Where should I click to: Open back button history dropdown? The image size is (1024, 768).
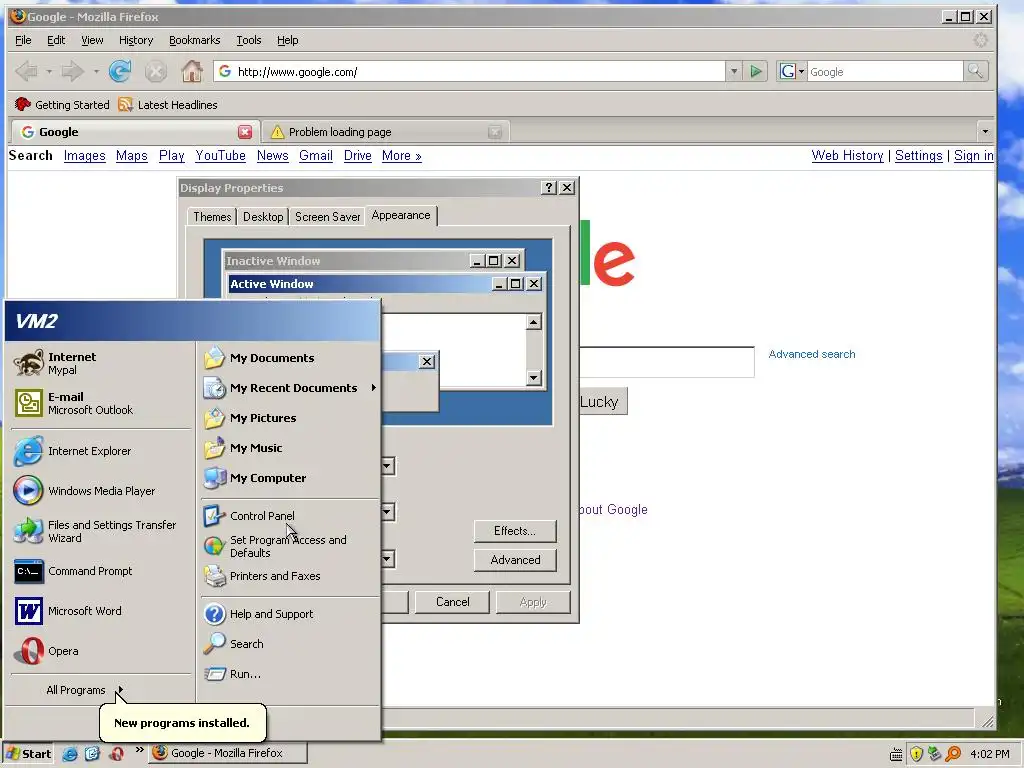click(49, 71)
